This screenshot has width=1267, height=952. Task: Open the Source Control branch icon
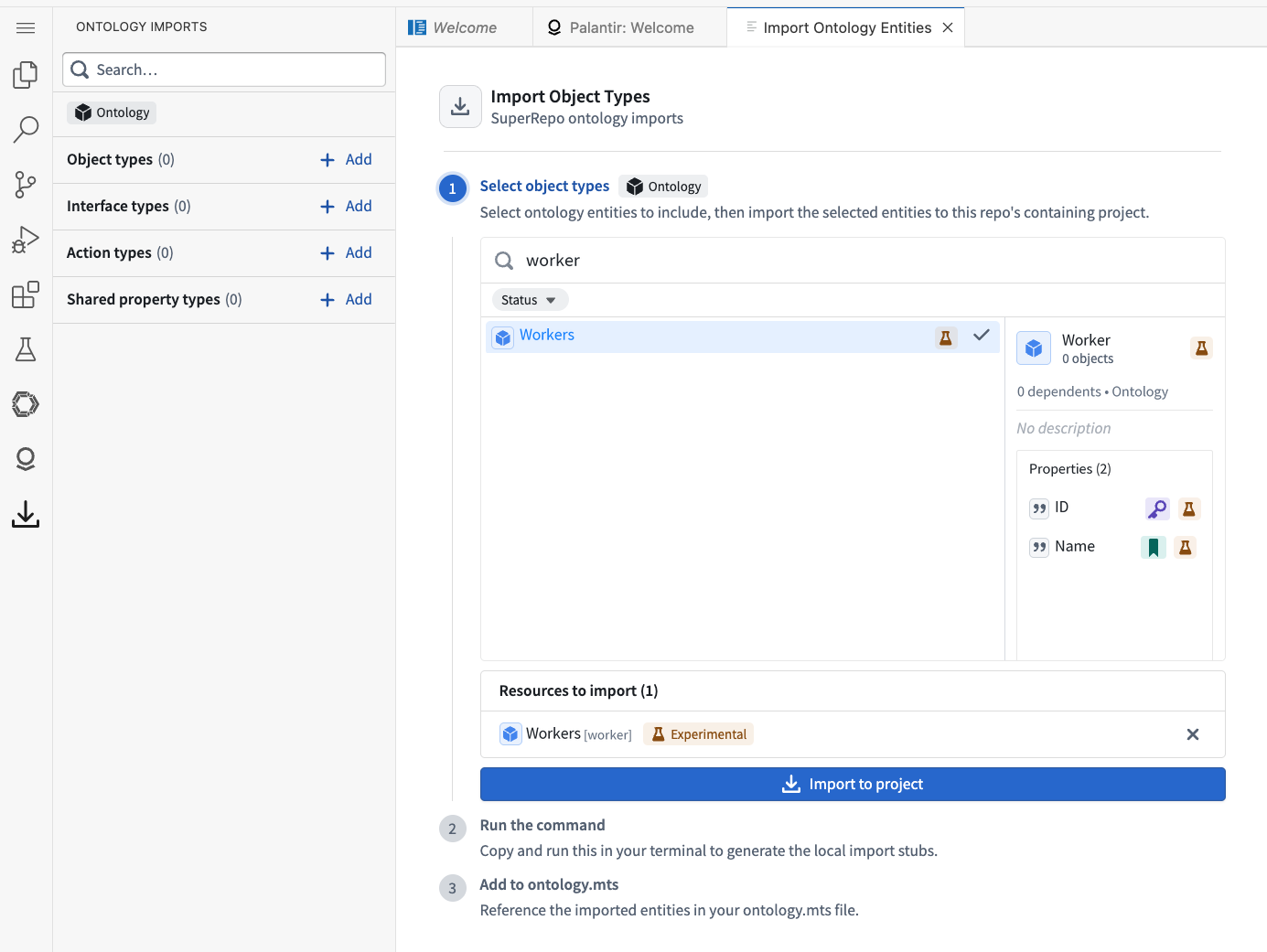(26, 185)
